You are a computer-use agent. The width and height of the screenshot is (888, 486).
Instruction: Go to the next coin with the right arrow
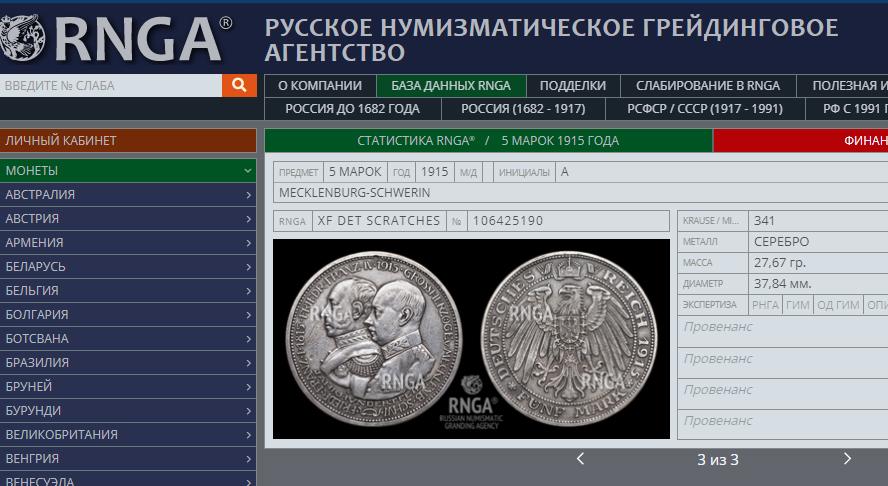tap(847, 459)
